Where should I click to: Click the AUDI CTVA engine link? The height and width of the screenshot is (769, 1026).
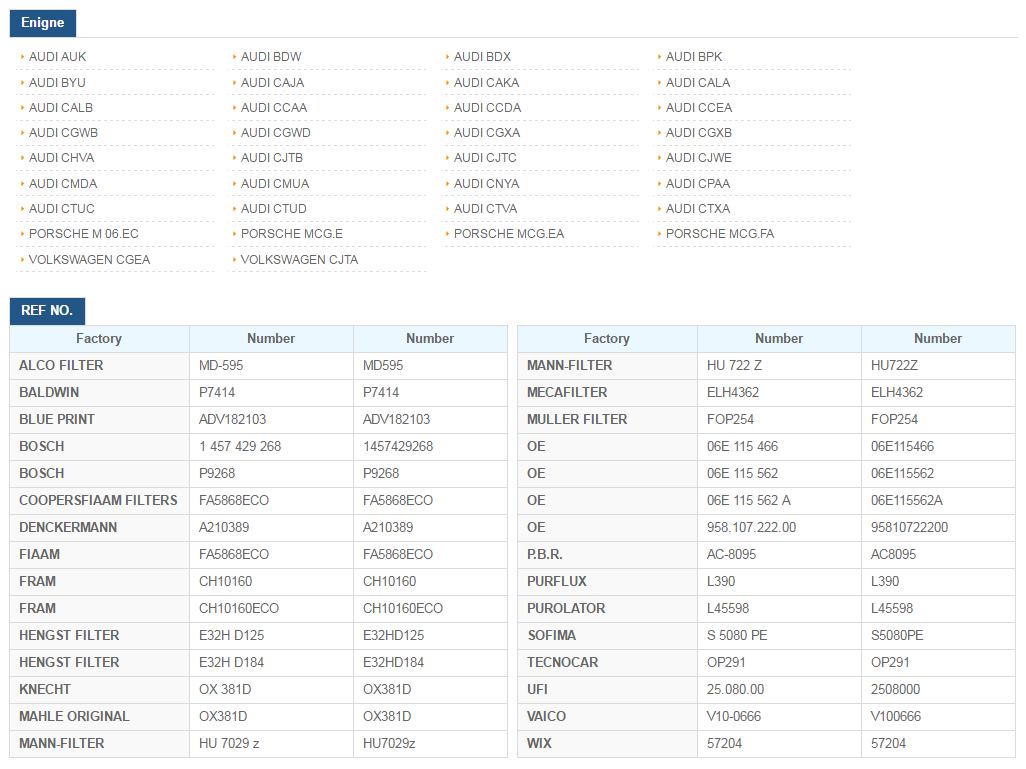pyautogui.click(x=486, y=209)
